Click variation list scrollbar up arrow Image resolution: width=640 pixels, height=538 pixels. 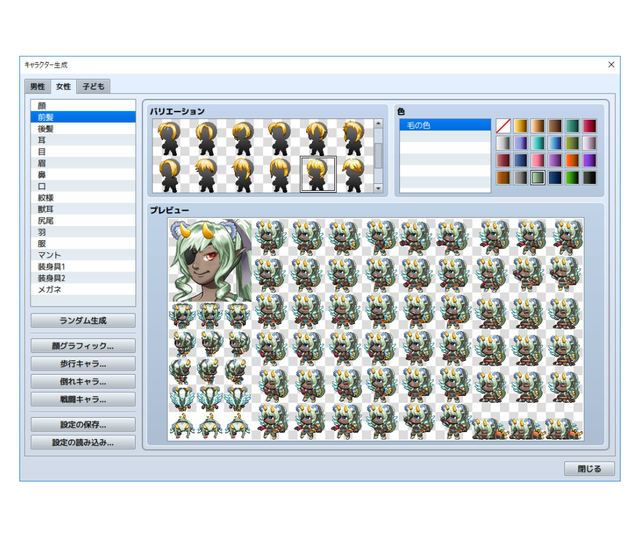(378, 123)
